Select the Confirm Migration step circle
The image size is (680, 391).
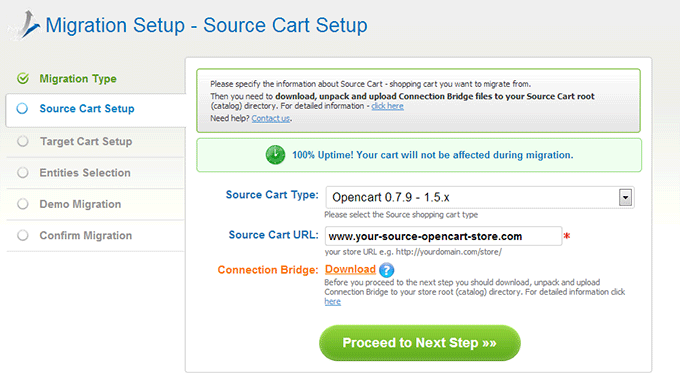pos(23,235)
